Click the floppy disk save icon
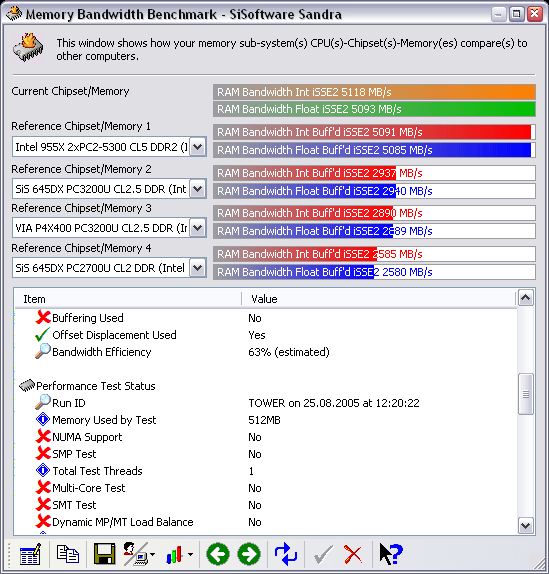The width and height of the screenshot is (549, 574). tap(105, 554)
